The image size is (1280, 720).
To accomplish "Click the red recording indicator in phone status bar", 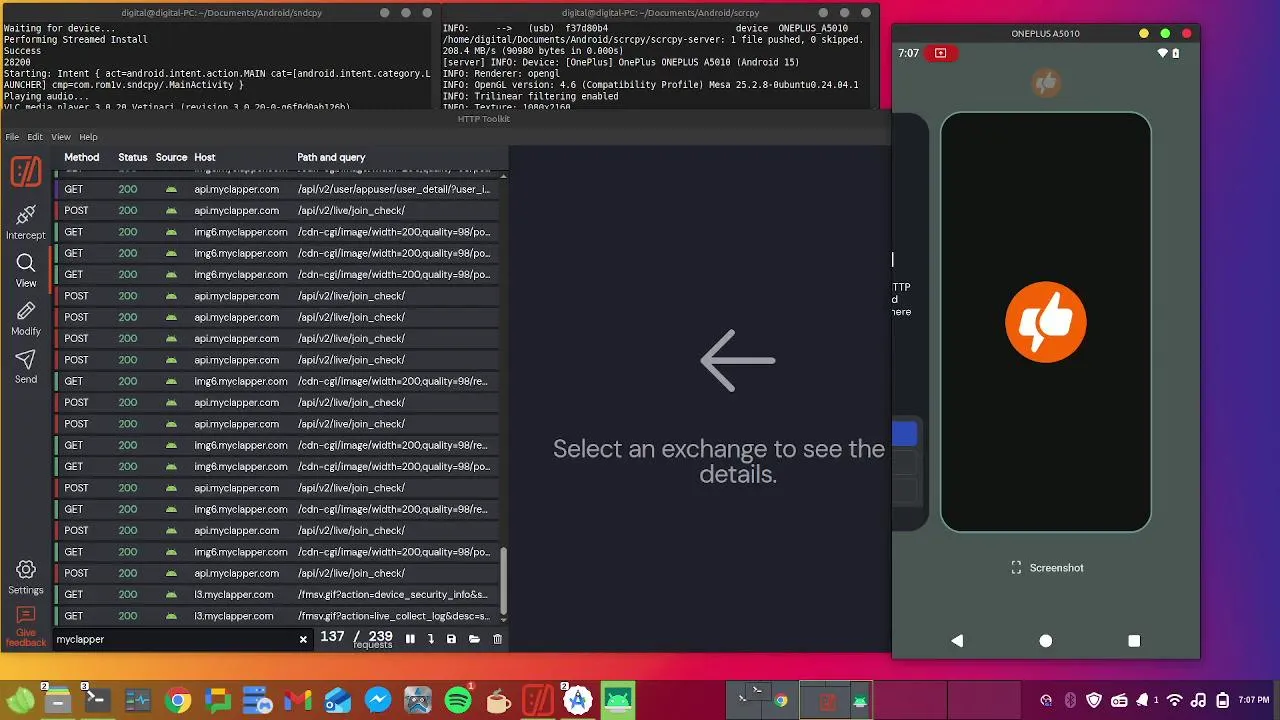I will [x=940, y=53].
